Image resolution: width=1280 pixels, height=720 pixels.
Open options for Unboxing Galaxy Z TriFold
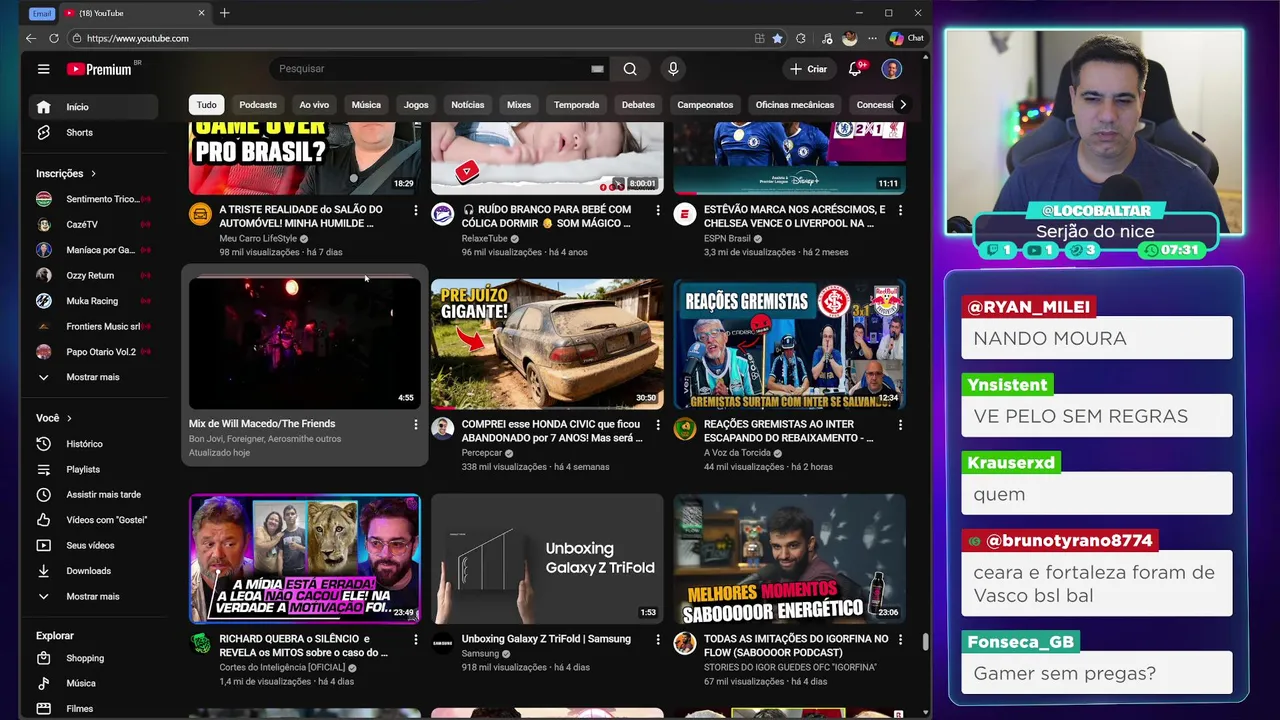(x=658, y=639)
